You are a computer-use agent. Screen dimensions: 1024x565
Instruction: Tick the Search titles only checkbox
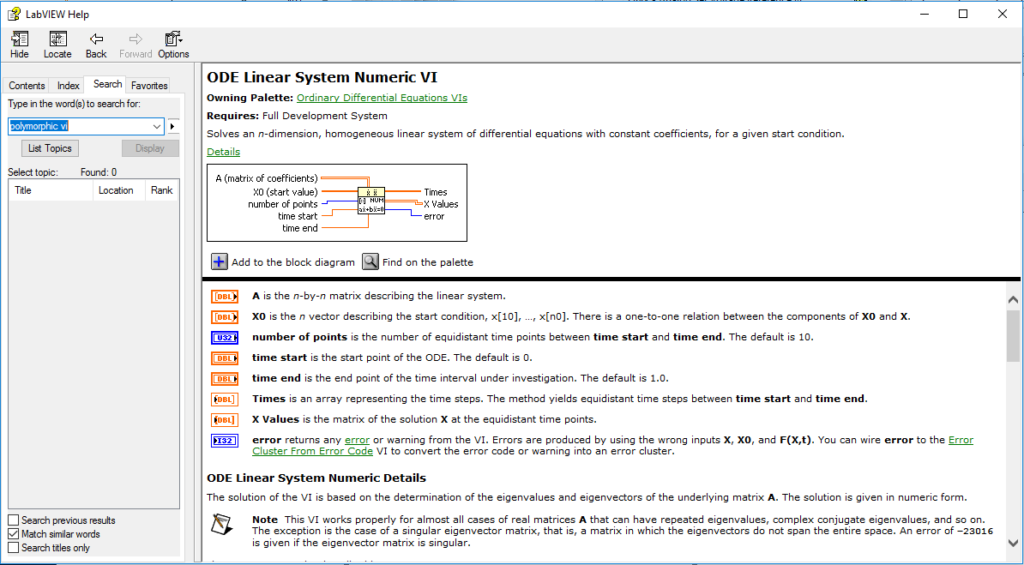pyautogui.click(x=13, y=548)
